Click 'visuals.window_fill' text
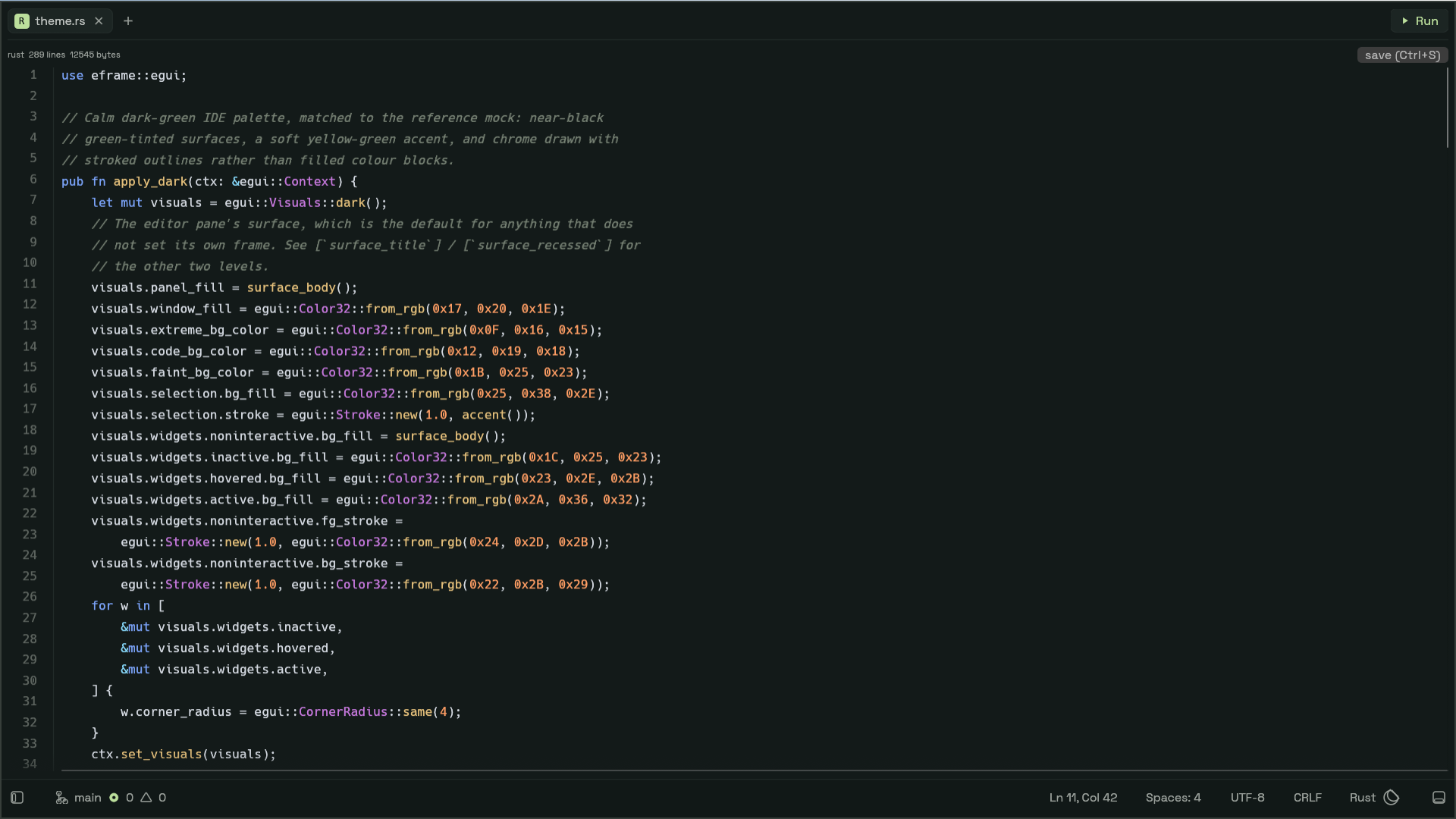This screenshot has height=819, width=1456. [162, 309]
